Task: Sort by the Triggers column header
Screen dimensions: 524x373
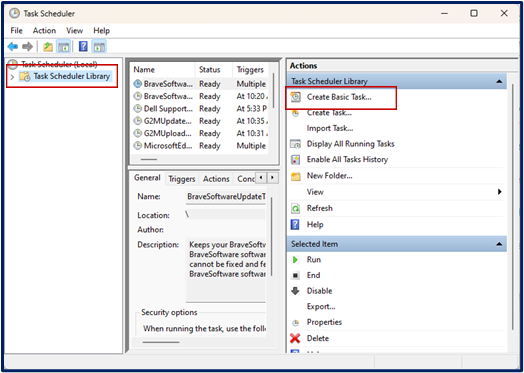Action: [x=251, y=70]
